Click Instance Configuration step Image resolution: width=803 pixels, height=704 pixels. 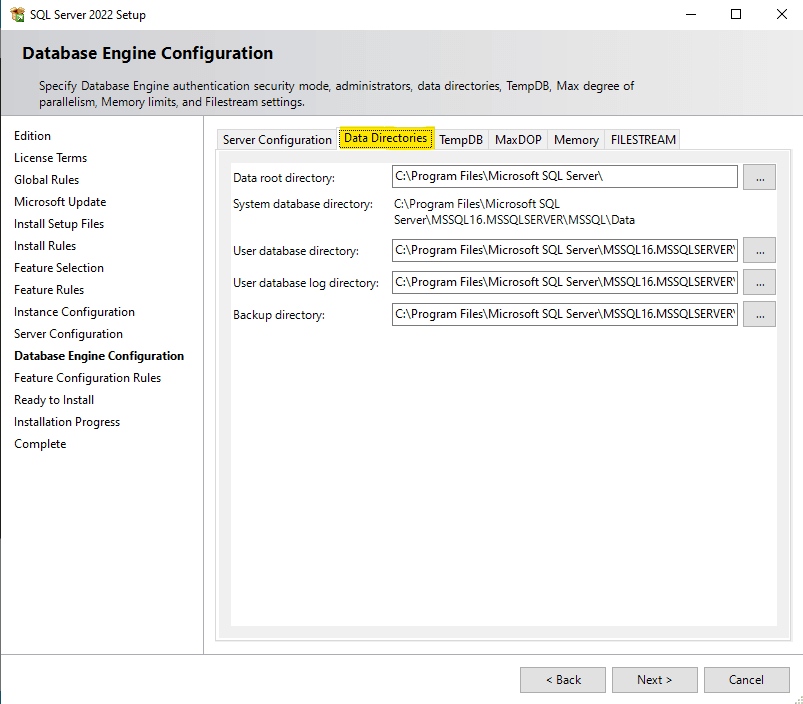(x=74, y=312)
